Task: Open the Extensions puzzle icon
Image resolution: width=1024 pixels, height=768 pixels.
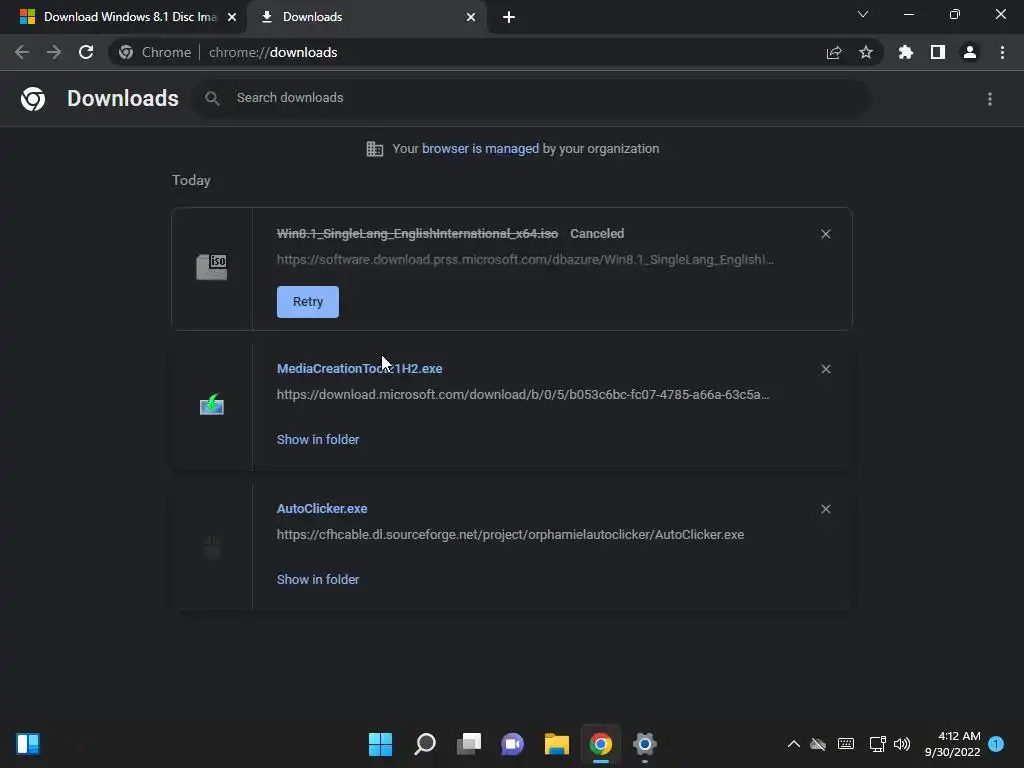Action: (906, 52)
